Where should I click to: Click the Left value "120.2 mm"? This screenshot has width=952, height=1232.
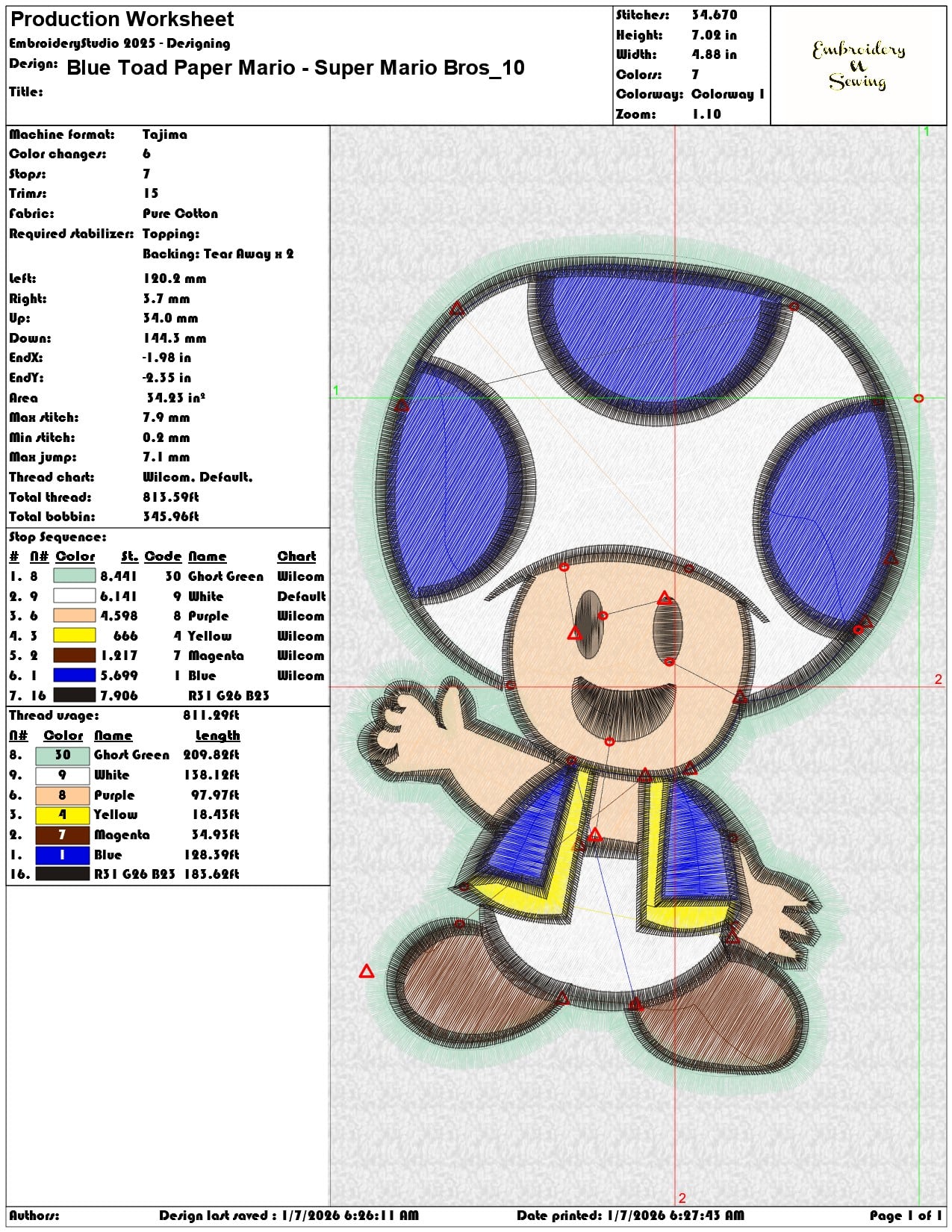175,279
